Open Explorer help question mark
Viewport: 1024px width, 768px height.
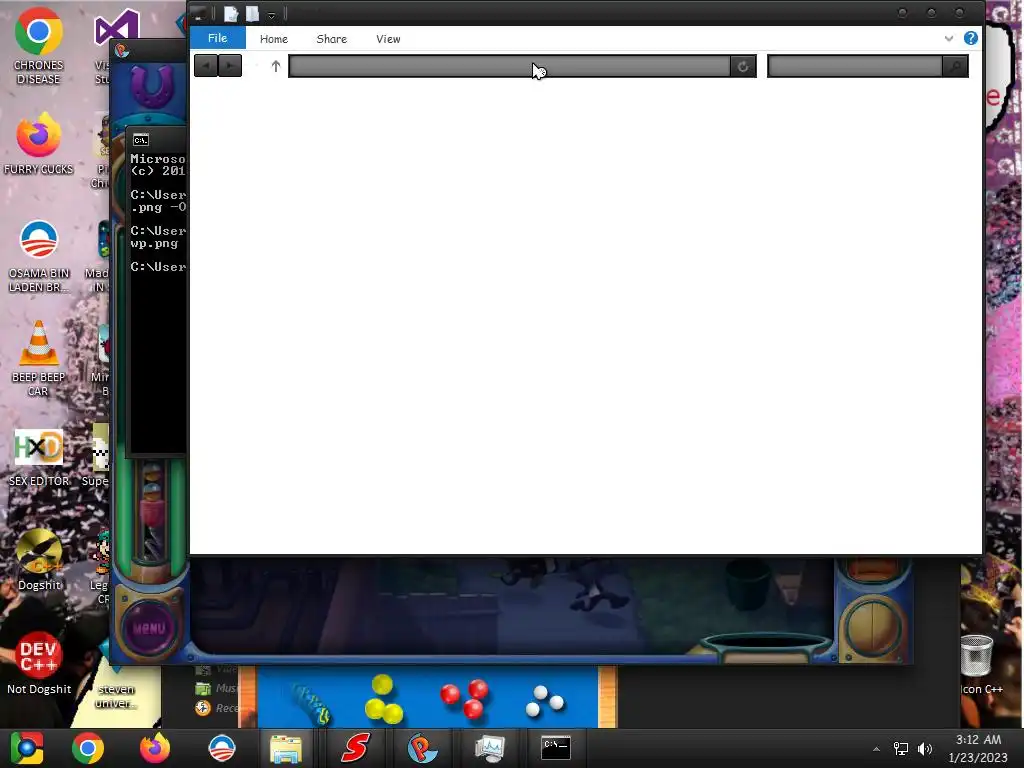[x=970, y=39]
